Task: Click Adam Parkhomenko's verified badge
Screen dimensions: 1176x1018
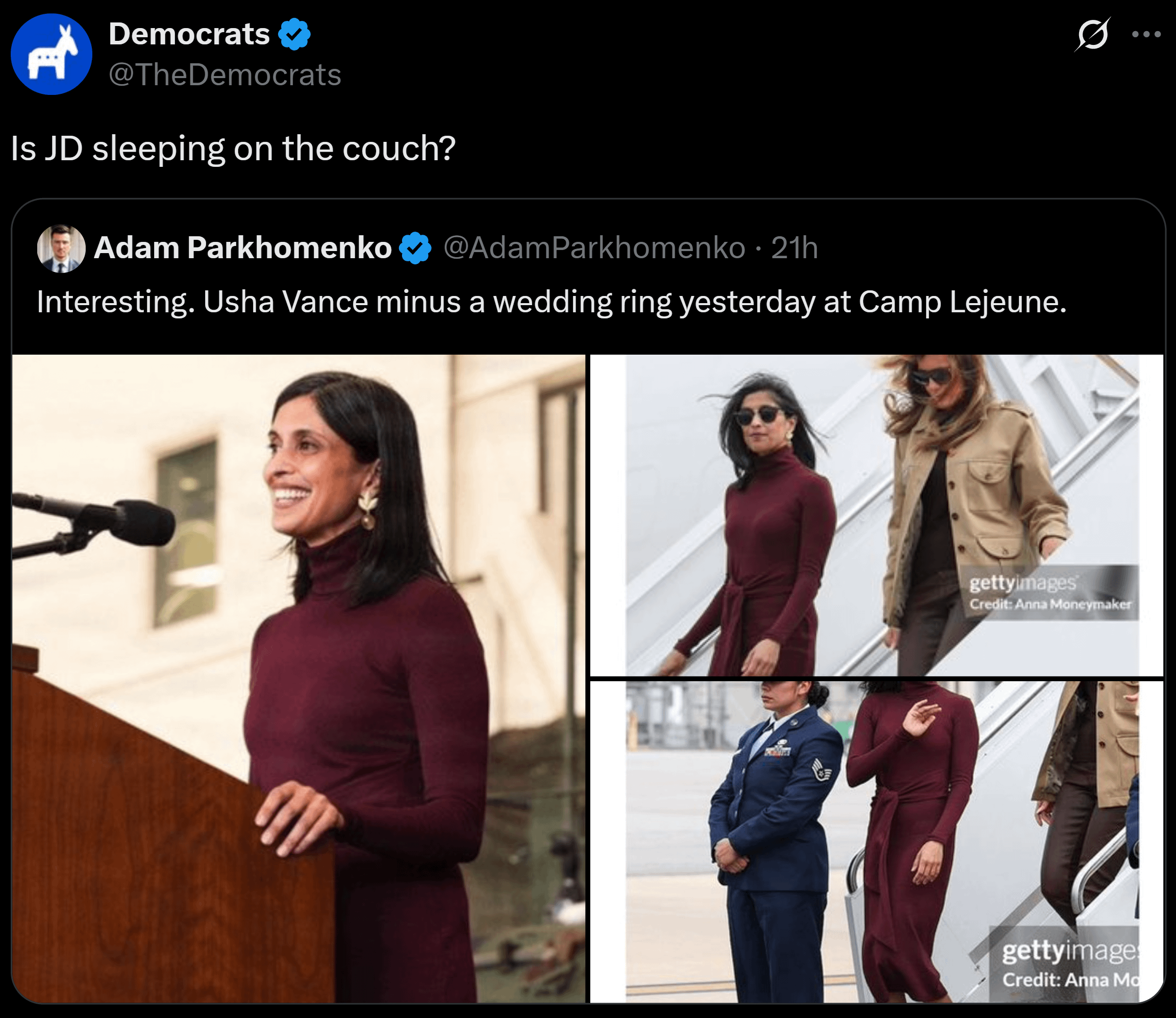Action: (415, 247)
